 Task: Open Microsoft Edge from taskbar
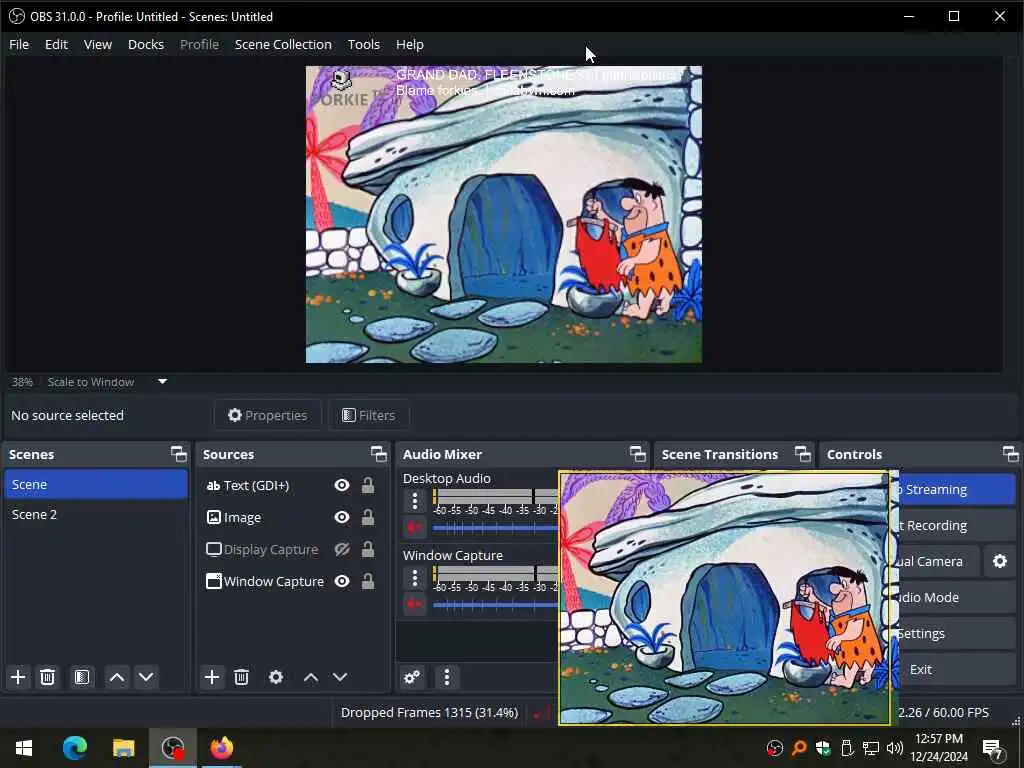[74, 748]
